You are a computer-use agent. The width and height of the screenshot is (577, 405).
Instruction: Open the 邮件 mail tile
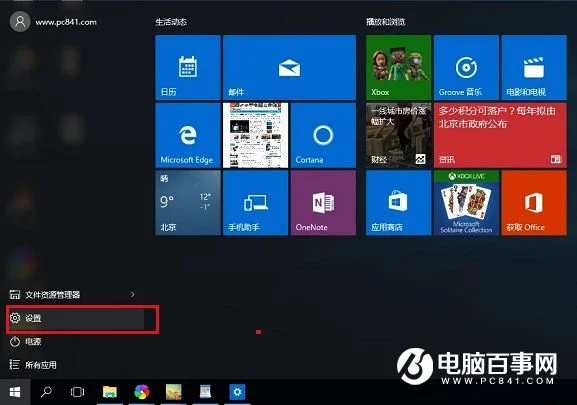pyautogui.click(x=289, y=67)
